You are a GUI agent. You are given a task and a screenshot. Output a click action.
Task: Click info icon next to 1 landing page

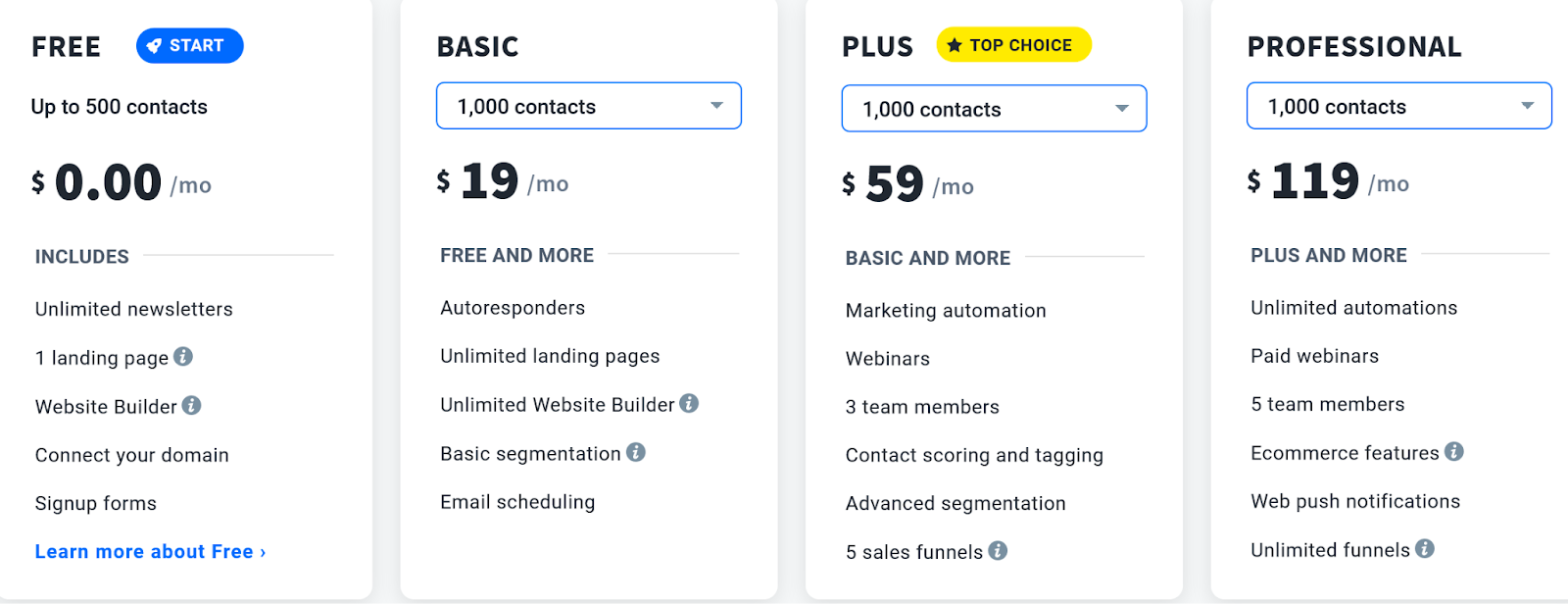183,357
